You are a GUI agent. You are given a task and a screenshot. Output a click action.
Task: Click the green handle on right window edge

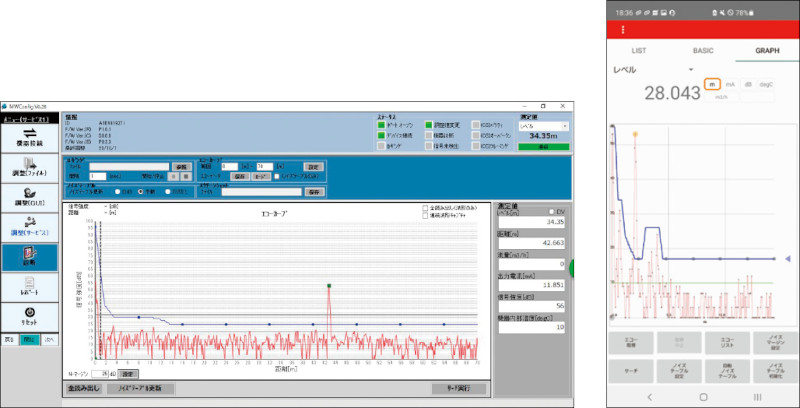click(x=574, y=266)
